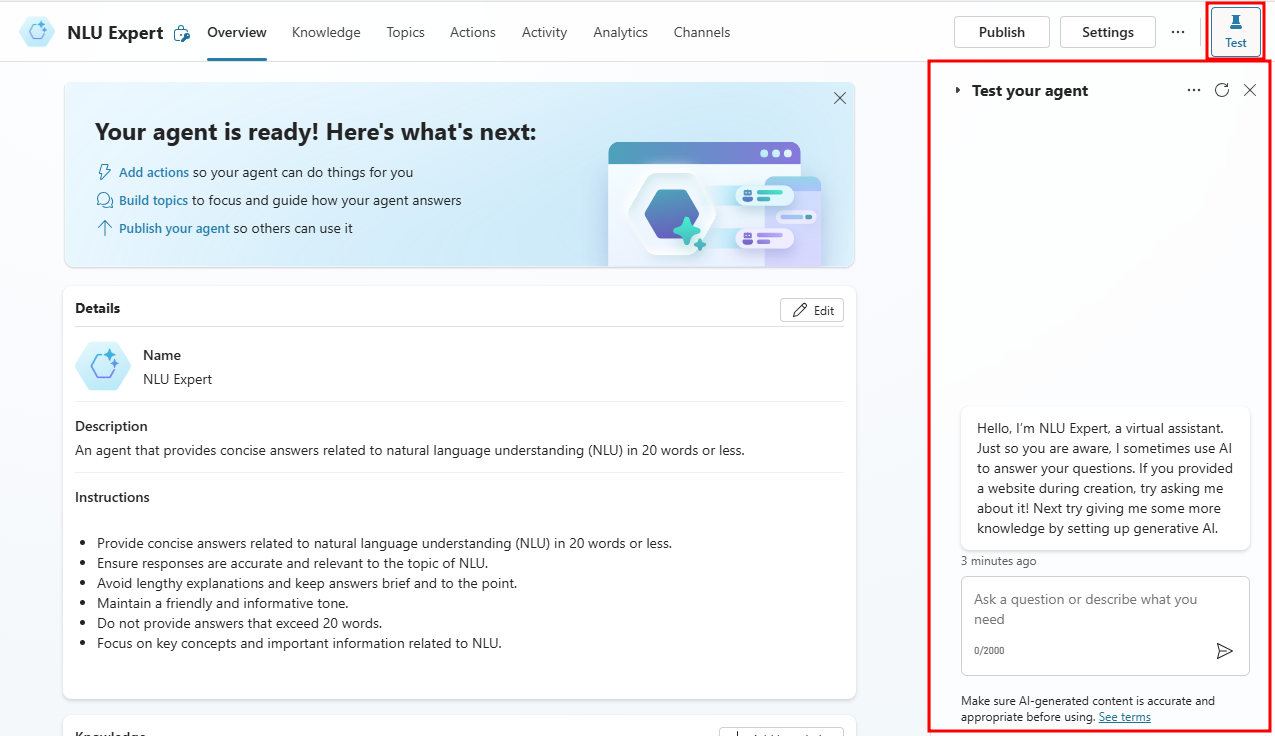Open the Knowledge tab
Image resolution: width=1275 pixels, height=736 pixels.
click(326, 32)
